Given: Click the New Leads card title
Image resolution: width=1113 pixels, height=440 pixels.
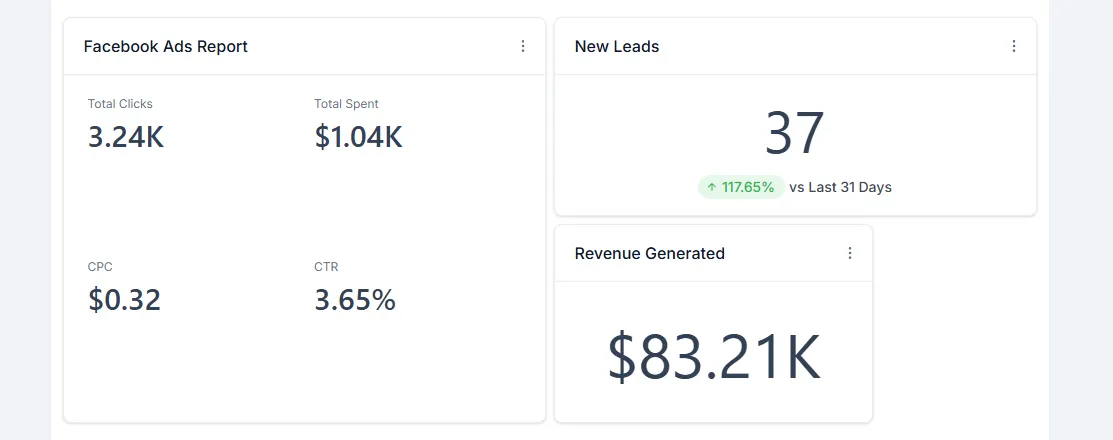Looking at the screenshot, I should (x=617, y=46).
